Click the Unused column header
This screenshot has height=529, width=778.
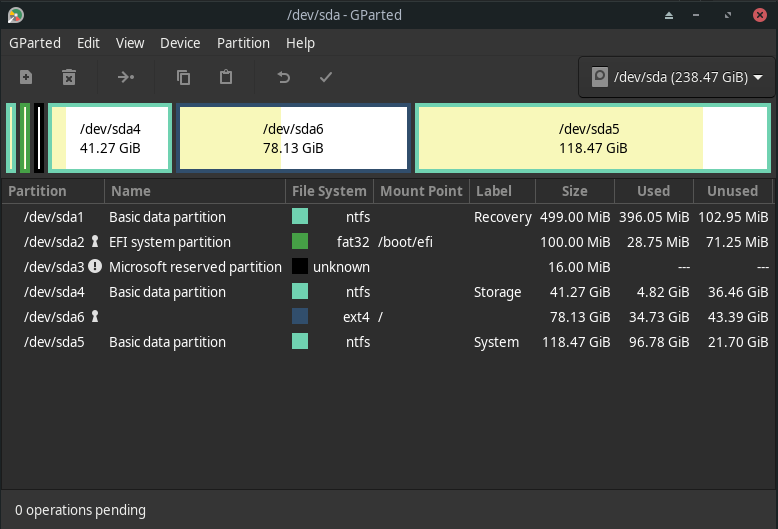pyautogui.click(x=733, y=191)
